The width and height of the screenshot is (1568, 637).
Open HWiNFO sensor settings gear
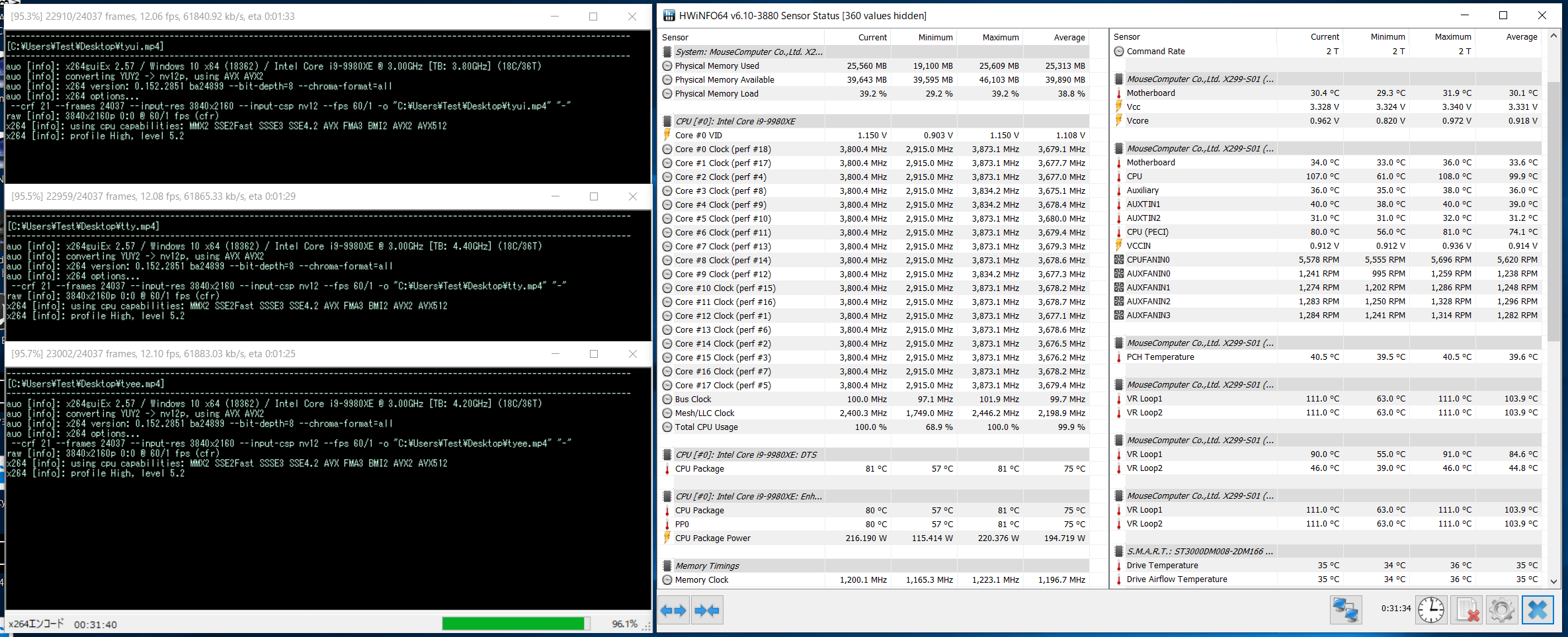(x=1502, y=610)
